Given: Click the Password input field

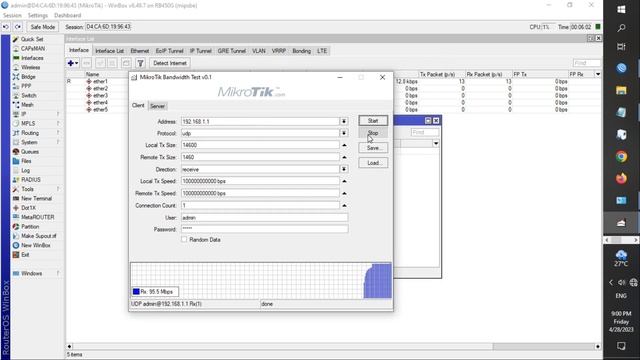Looking at the screenshot, I should pyautogui.click(x=264, y=229).
